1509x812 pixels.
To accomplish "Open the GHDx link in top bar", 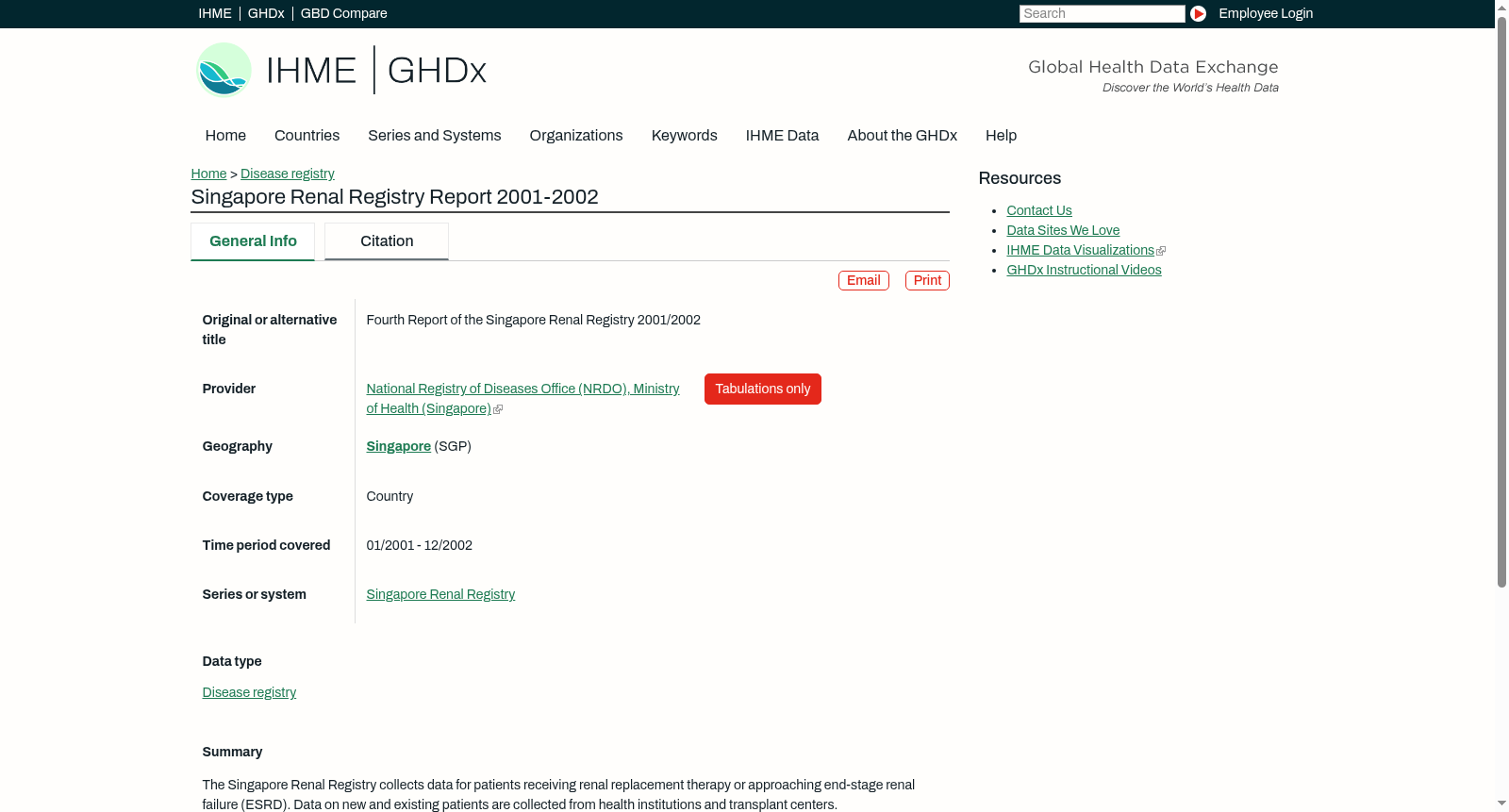I will pyautogui.click(x=266, y=13).
